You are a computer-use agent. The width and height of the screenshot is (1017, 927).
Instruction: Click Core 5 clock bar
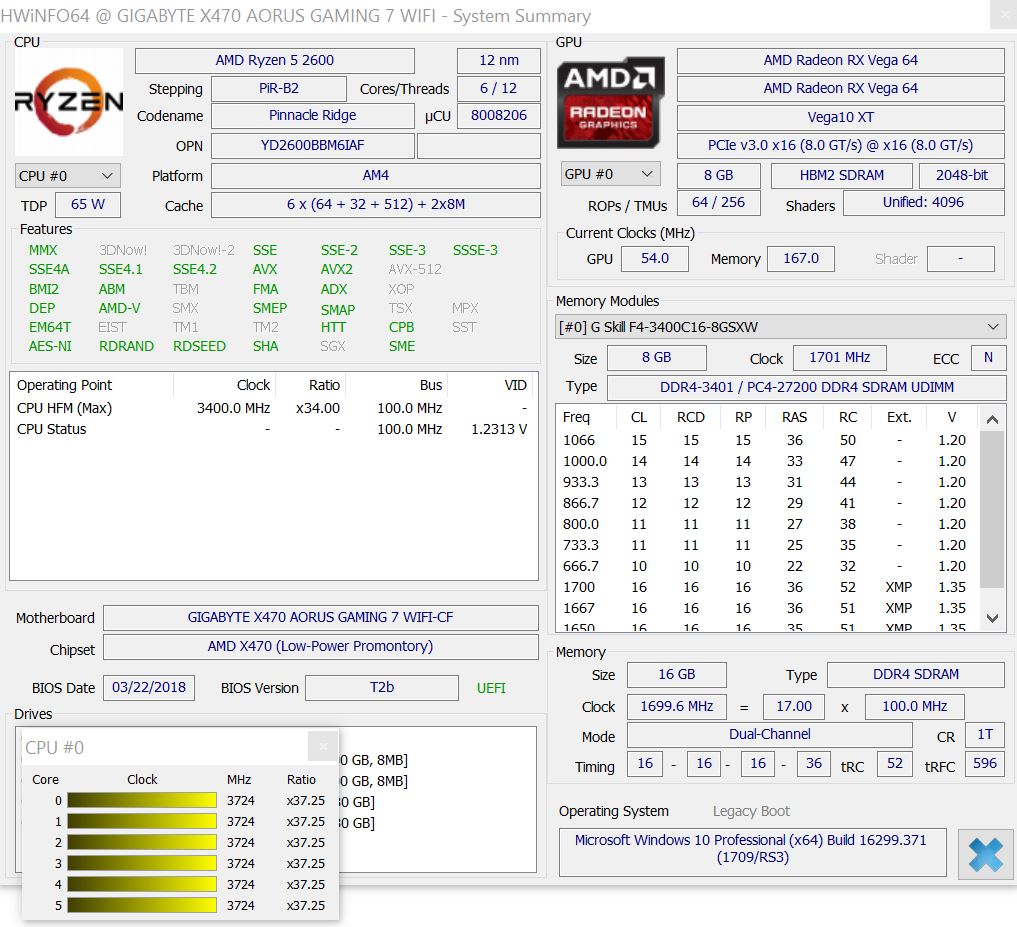tap(142, 905)
